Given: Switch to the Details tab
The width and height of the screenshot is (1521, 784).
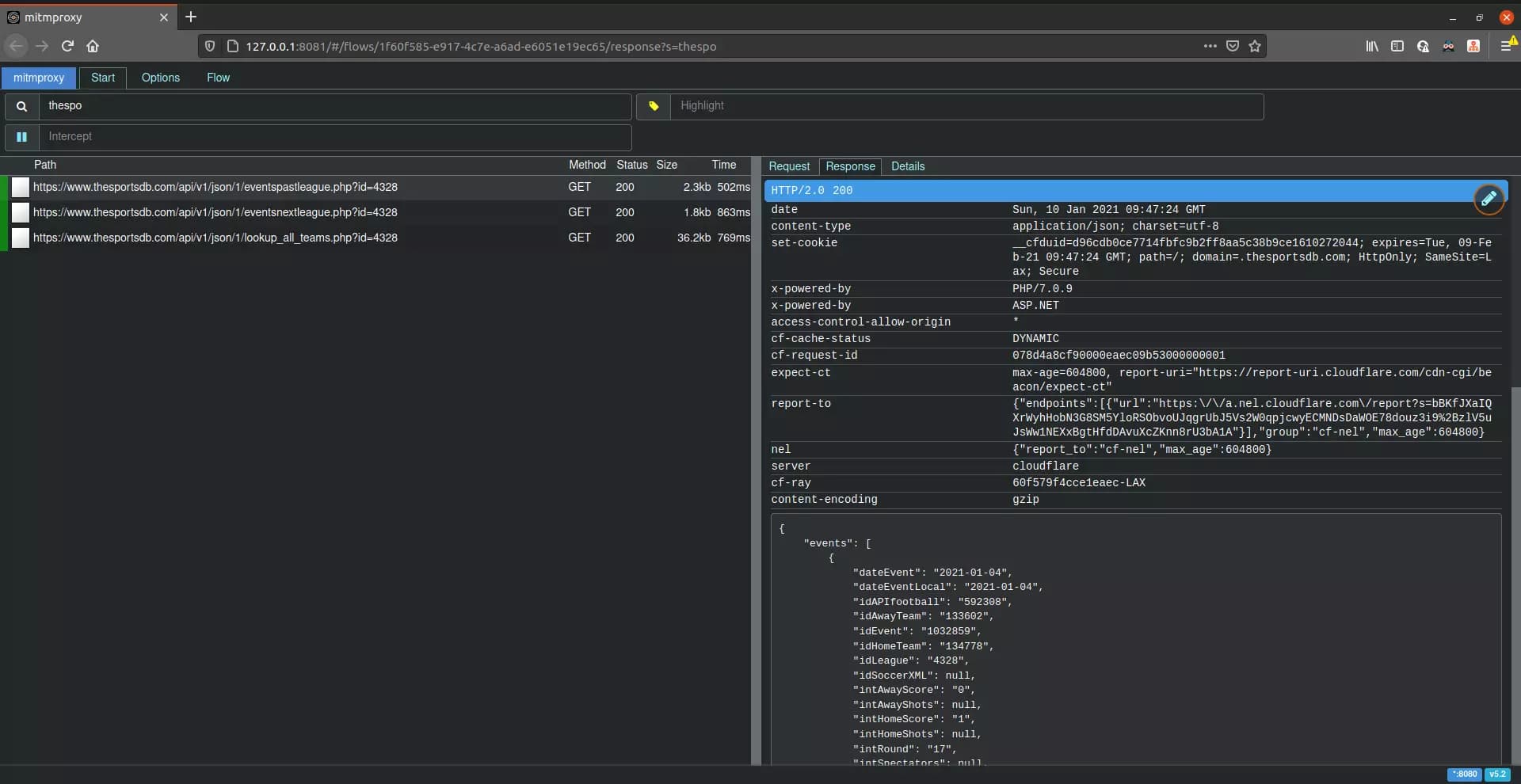Looking at the screenshot, I should (x=907, y=166).
